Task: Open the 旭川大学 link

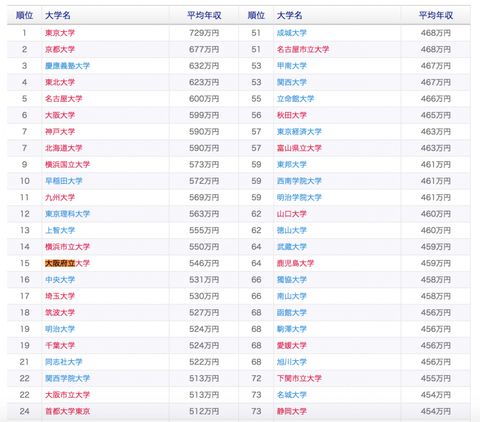Action: click(x=292, y=362)
